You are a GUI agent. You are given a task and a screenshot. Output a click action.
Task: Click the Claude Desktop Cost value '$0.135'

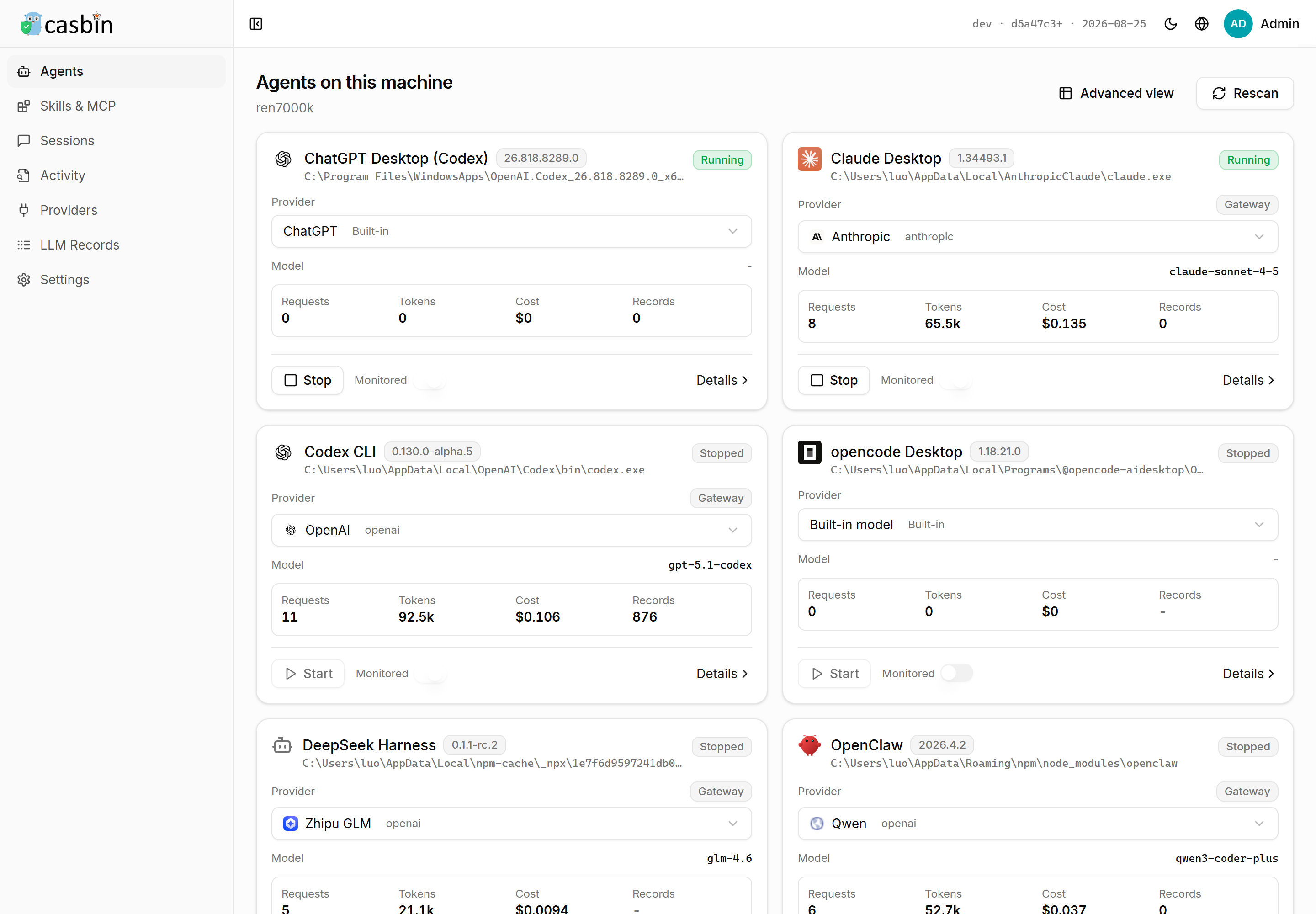pos(1064,324)
